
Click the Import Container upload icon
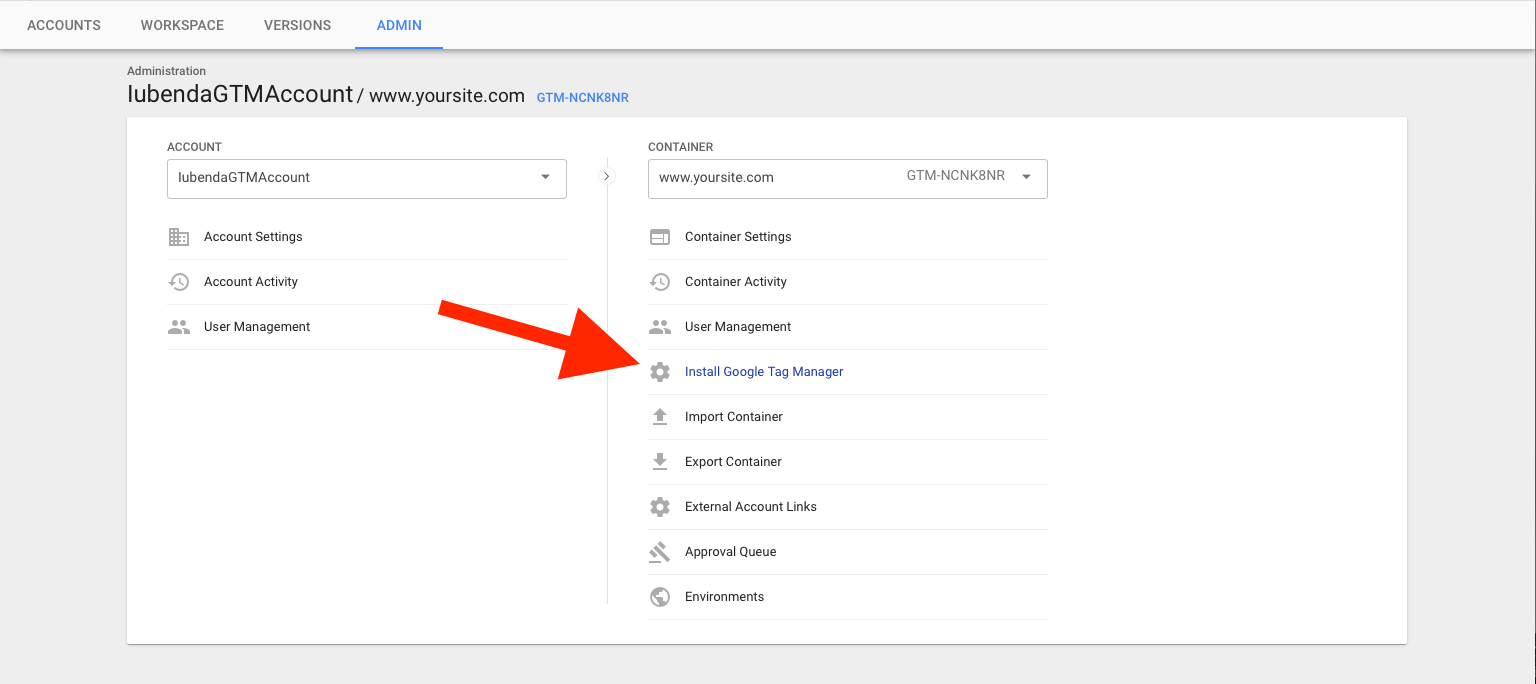click(x=660, y=416)
